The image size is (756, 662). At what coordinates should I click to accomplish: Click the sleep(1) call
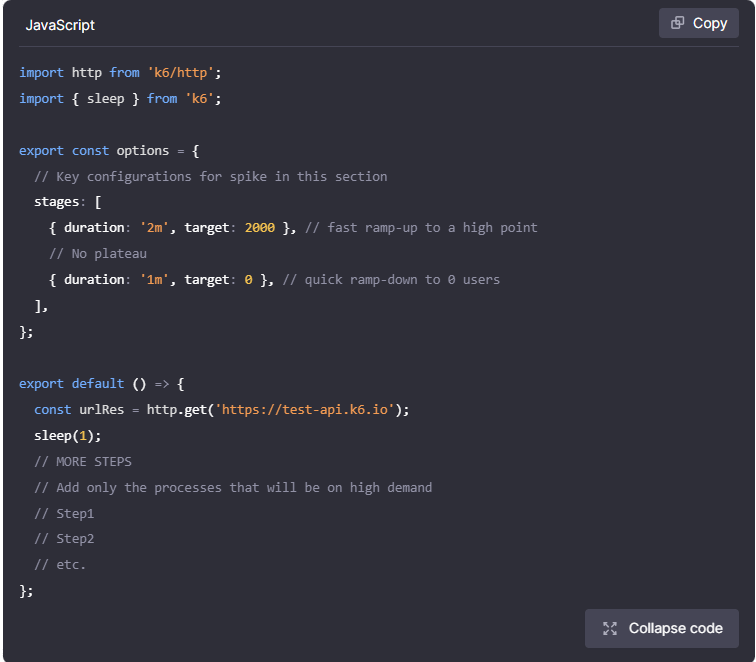click(67, 435)
